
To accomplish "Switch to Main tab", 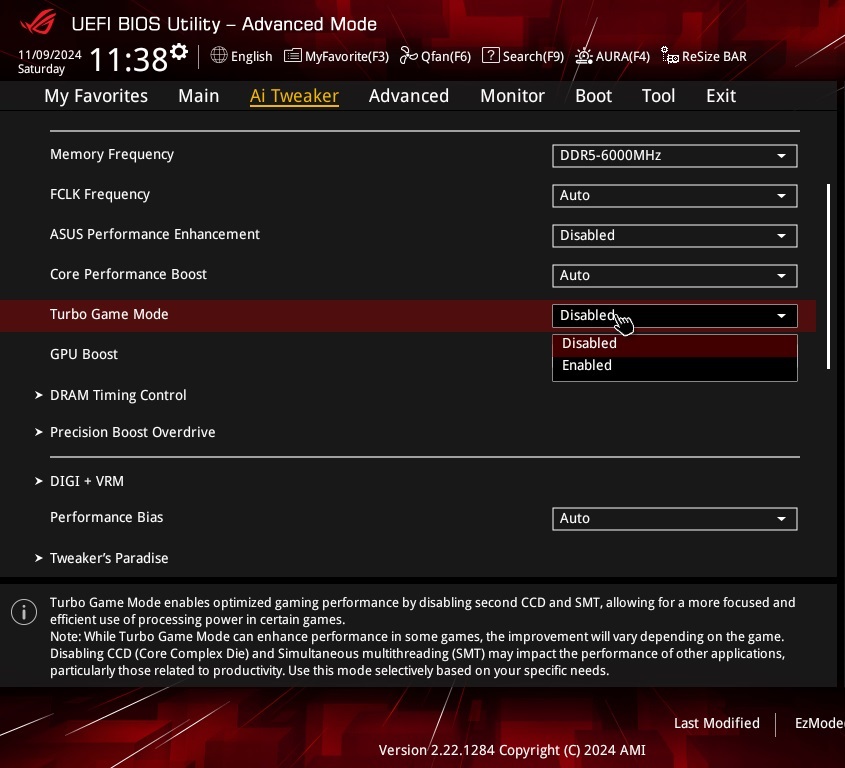I will (198, 95).
